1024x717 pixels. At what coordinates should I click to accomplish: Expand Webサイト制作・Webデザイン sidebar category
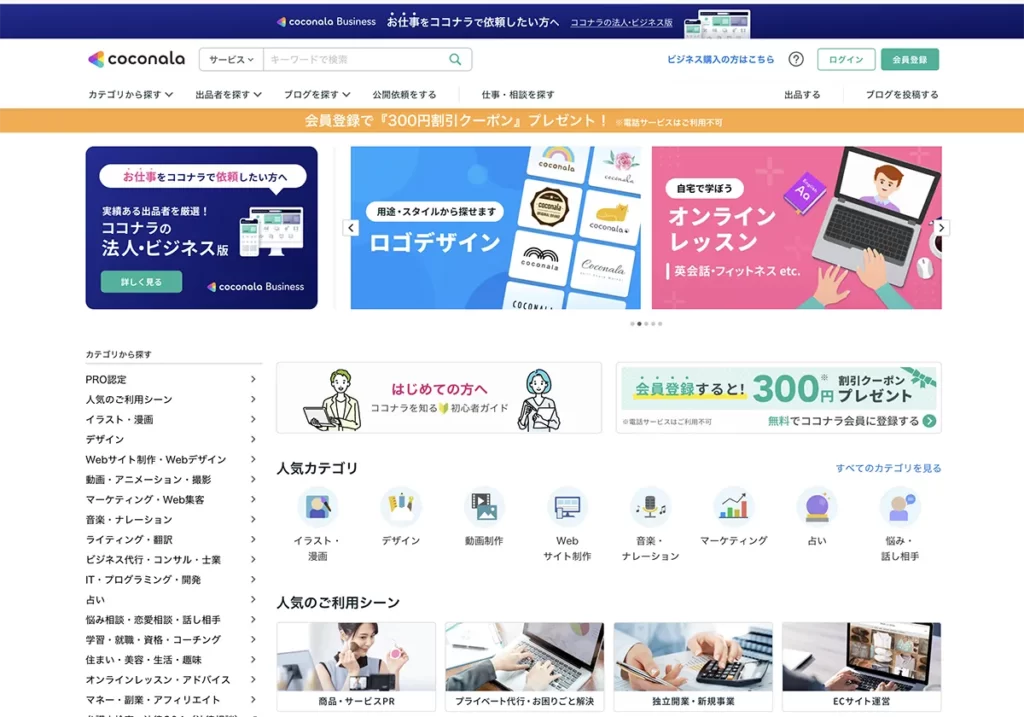(x=171, y=460)
